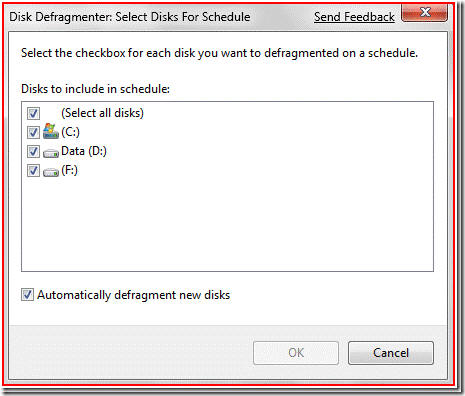This screenshot has height=396, width=465.
Task: Close the Select Disks For Schedule window
Action: 425,13
